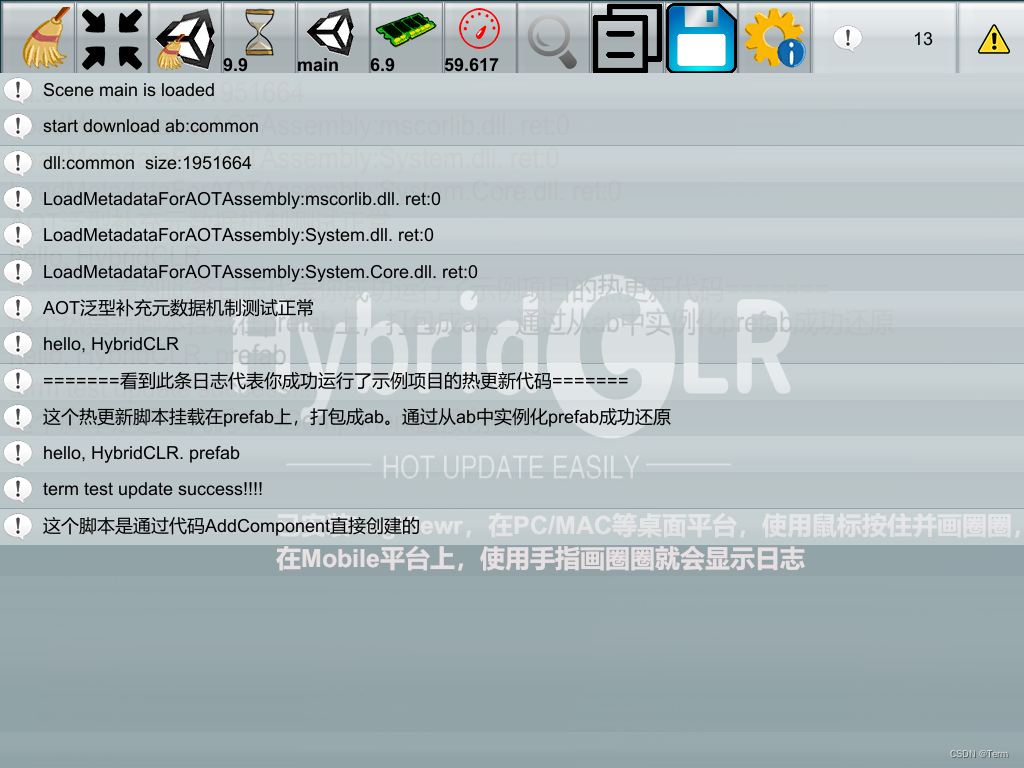The width and height of the screenshot is (1024, 768).
Task: Click info icon beside 'AOT泛型补充元数据机制测试正常'
Action: pyautogui.click(x=18, y=308)
